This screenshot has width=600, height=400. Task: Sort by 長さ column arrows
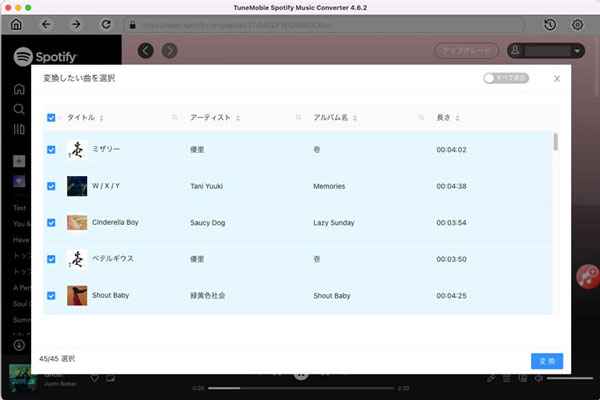(457, 118)
